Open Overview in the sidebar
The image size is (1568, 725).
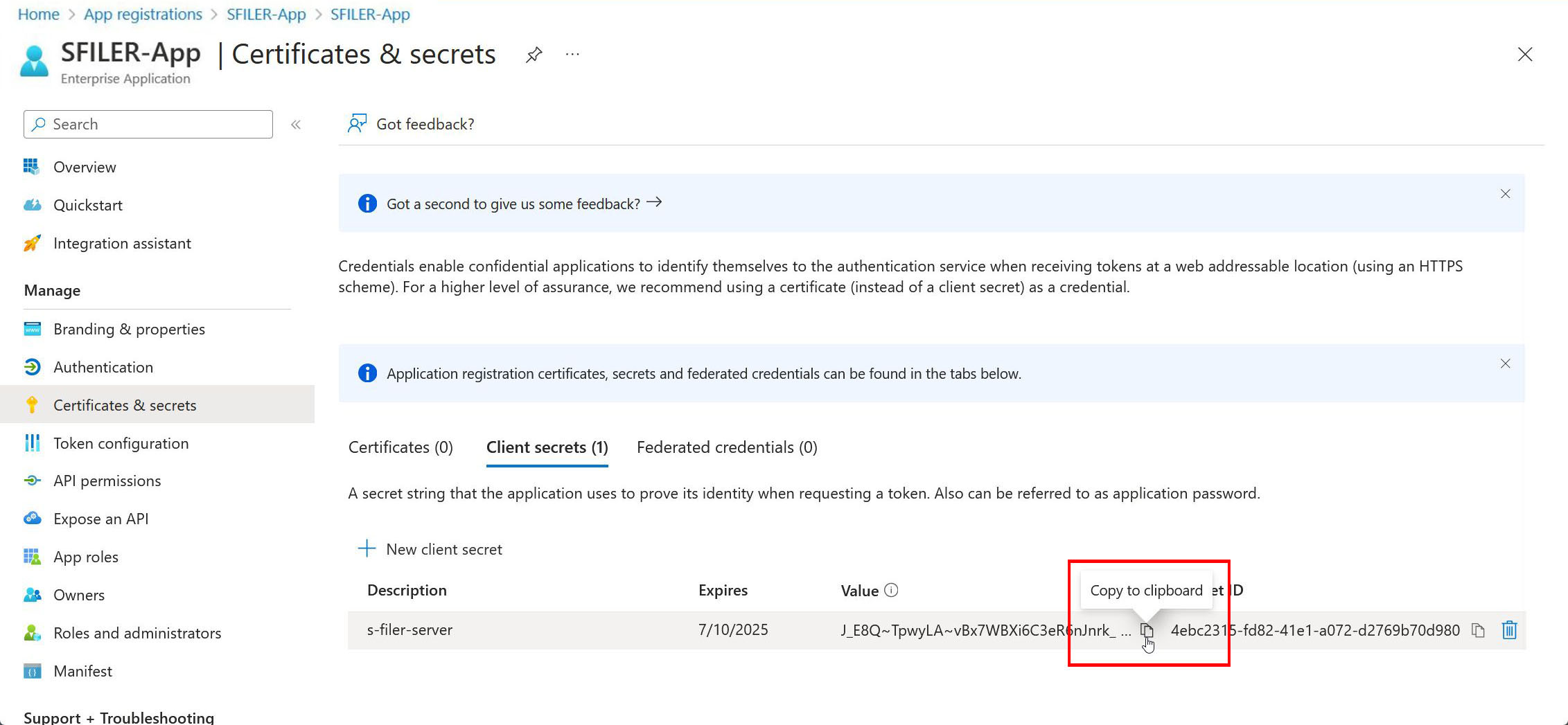pyautogui.click(x=85, y=167)
